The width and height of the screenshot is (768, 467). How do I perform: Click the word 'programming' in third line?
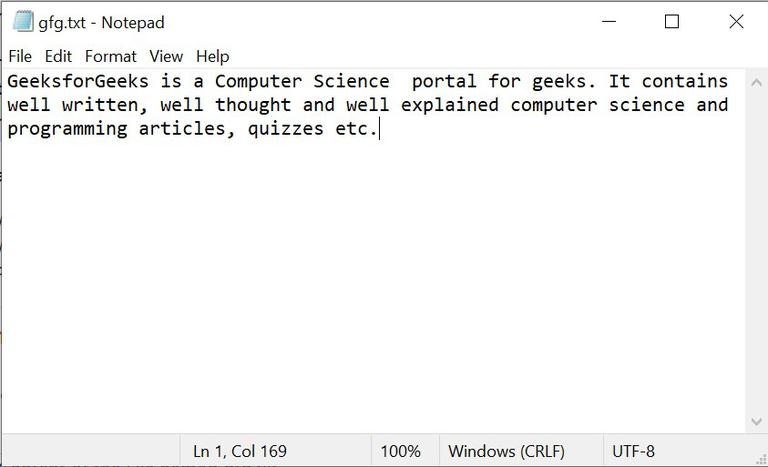[x=67, y=129]
